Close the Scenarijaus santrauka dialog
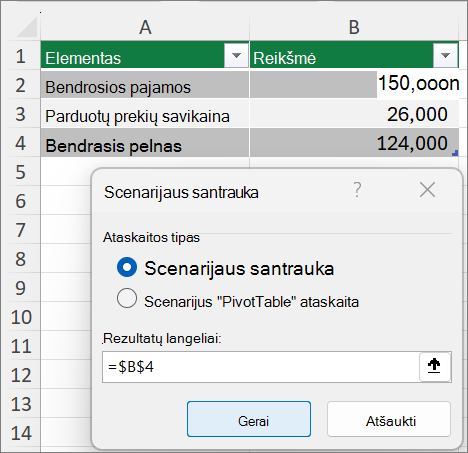Screen dimensions: 468x453 tap(428, 190)
